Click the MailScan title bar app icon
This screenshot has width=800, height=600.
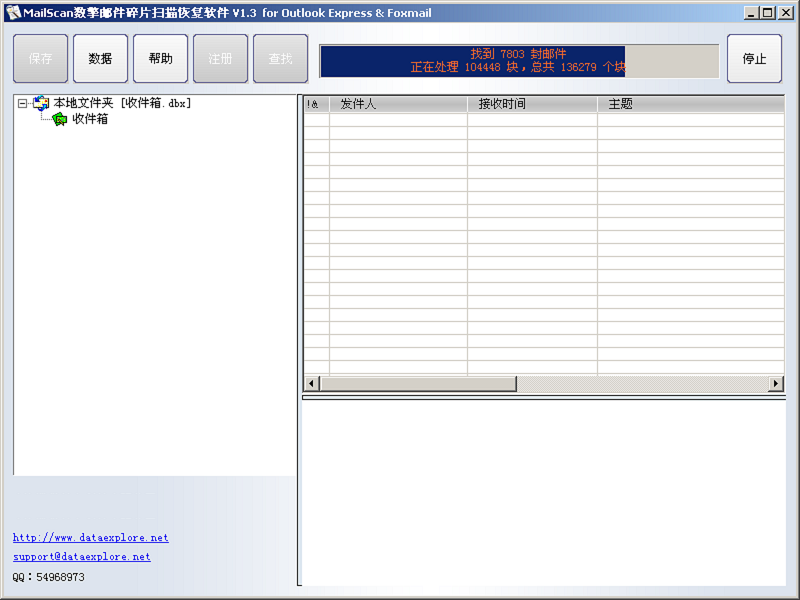click(14, 13)
